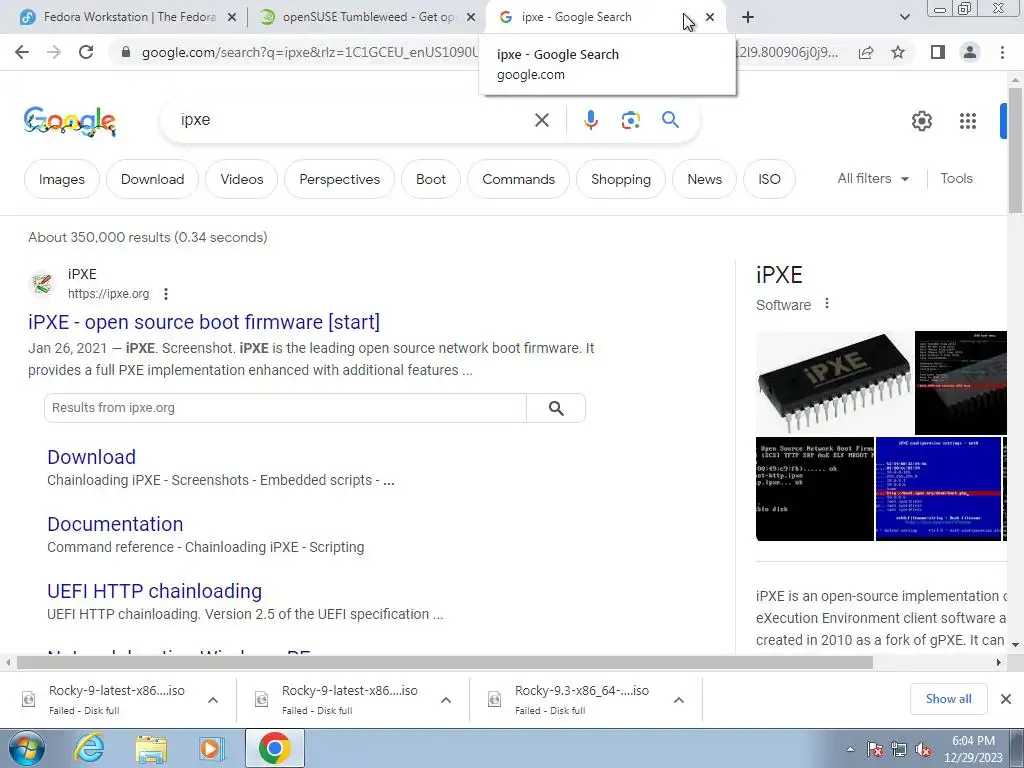Search by image with Google Lens

(x=630, y=120)
